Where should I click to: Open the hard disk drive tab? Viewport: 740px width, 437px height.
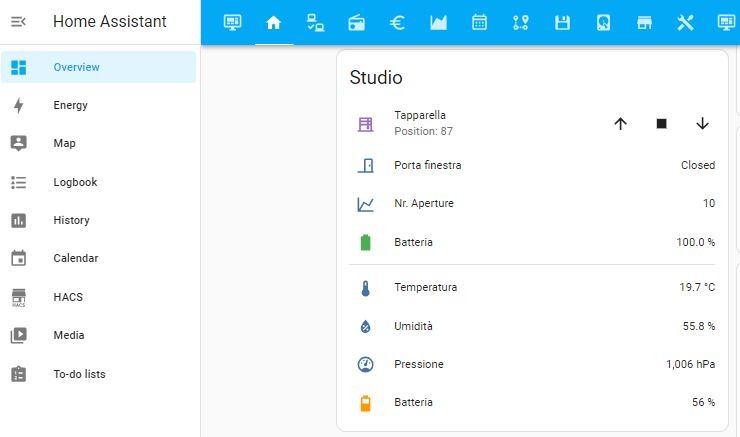coord(603,23)
